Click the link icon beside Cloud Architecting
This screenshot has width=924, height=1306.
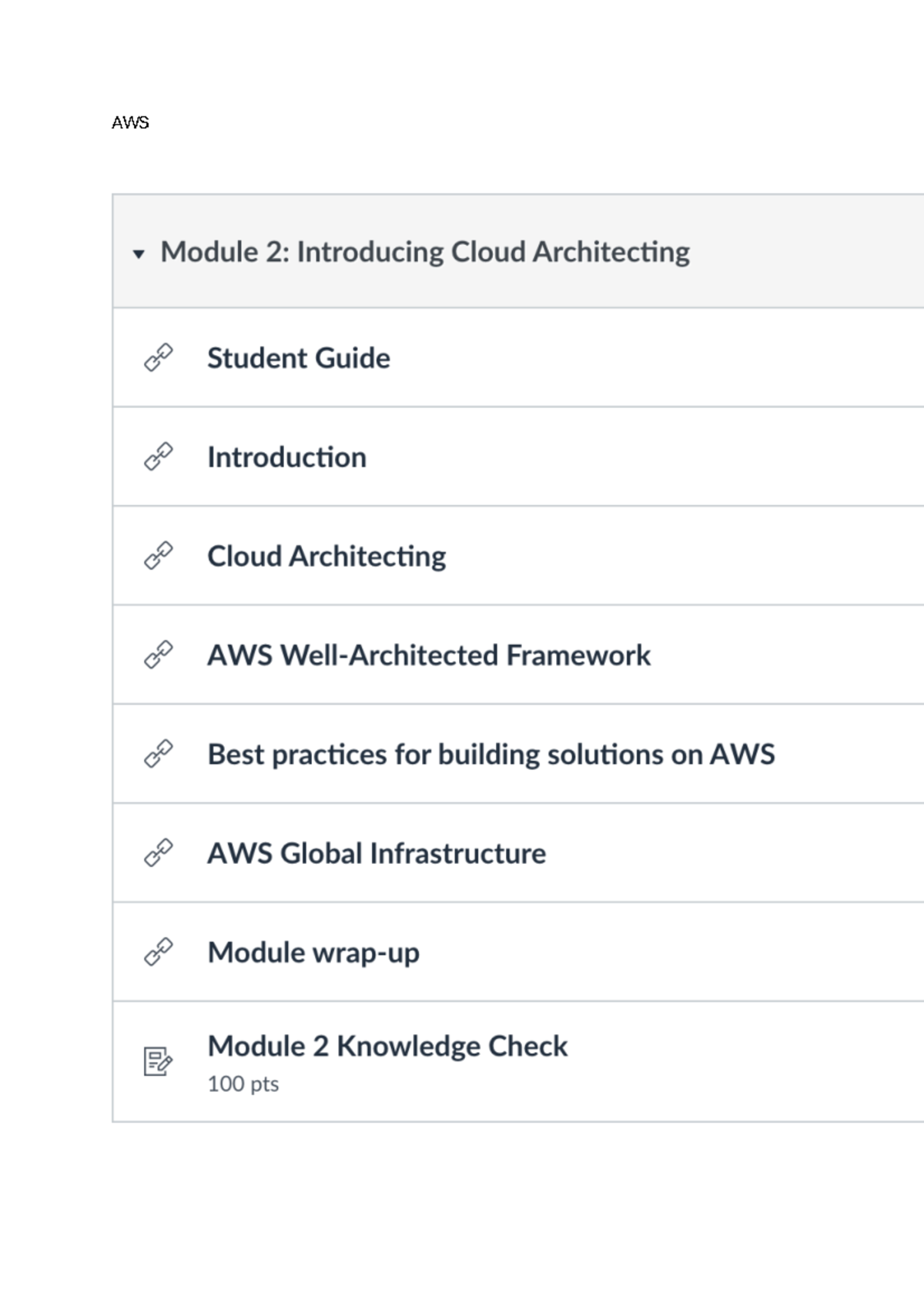pos(159,556)
